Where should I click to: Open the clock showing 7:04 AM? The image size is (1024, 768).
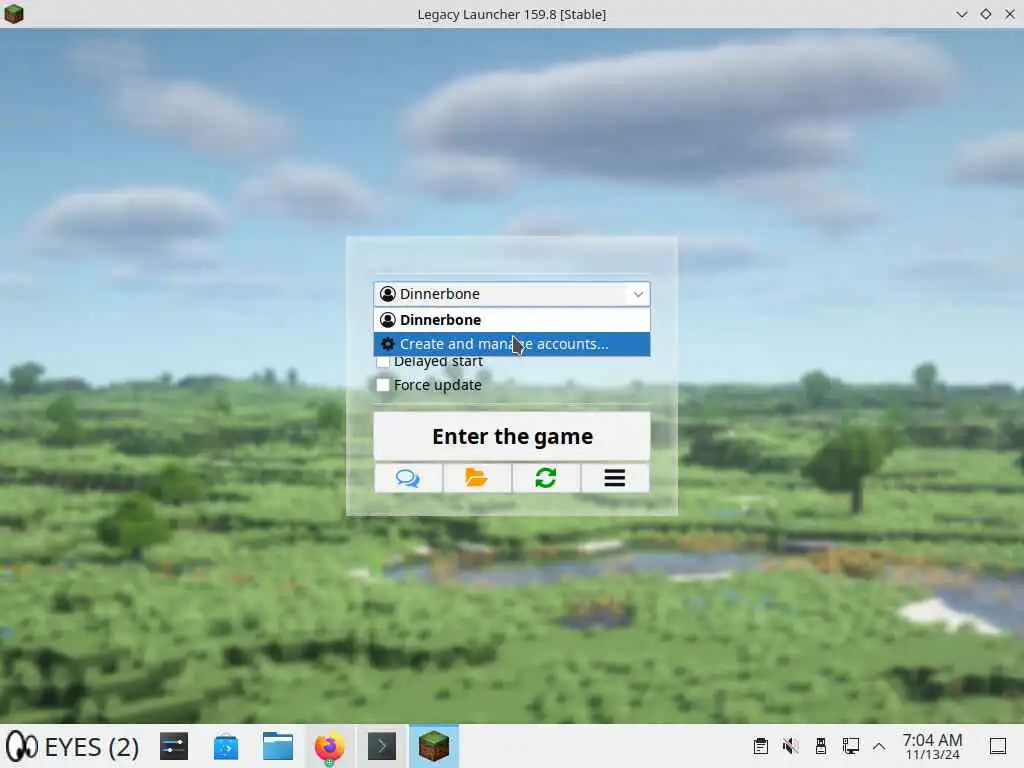[x=932, y=746]
